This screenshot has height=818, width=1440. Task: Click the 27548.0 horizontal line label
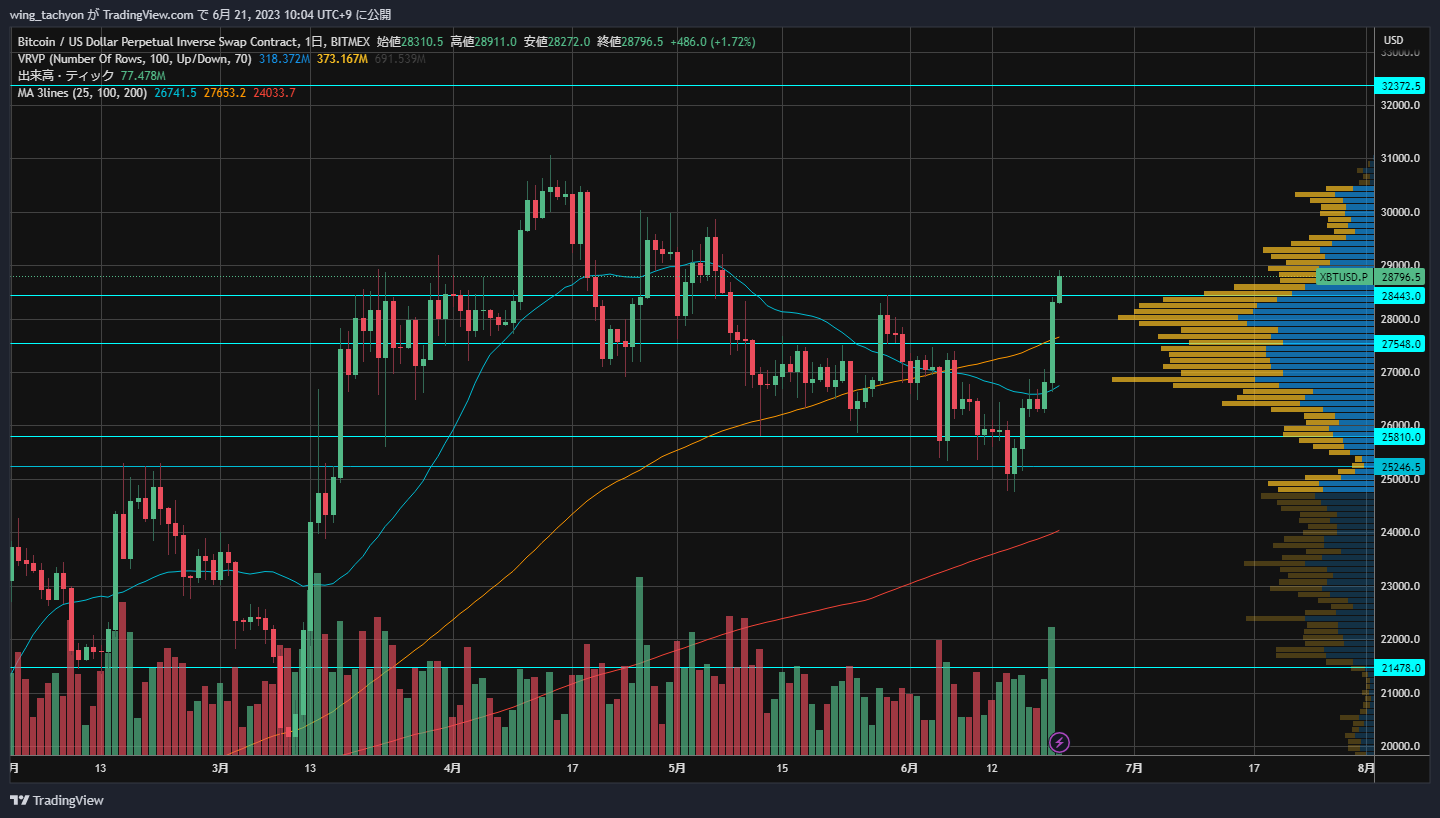(1401, 344)
